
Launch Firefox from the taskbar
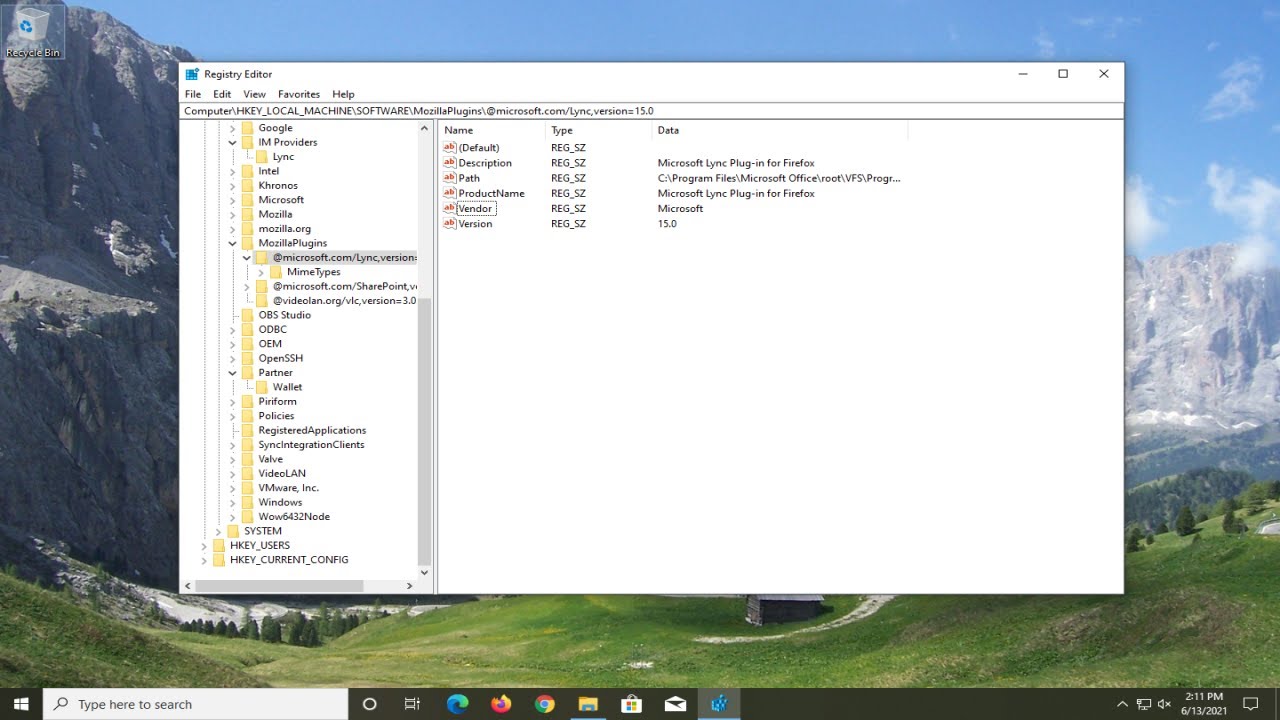[501, 704]
